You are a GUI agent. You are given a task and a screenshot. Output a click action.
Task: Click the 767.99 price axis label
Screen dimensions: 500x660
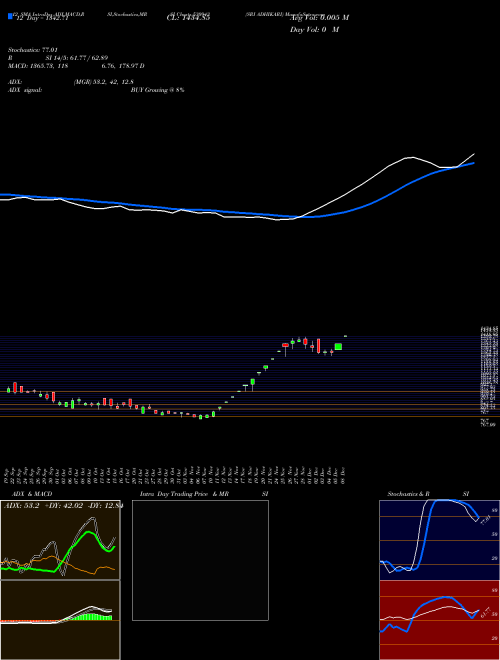(x=488, y=425)
